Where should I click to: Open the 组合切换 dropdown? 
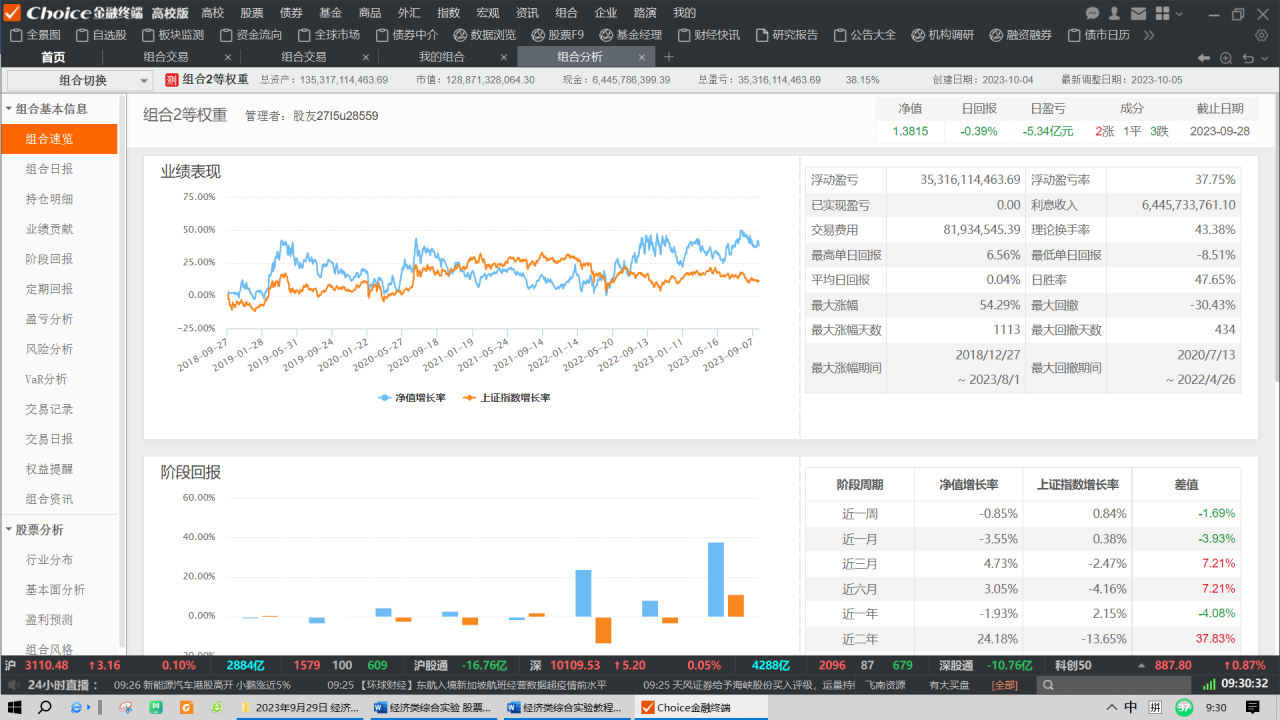pos(80,80)
